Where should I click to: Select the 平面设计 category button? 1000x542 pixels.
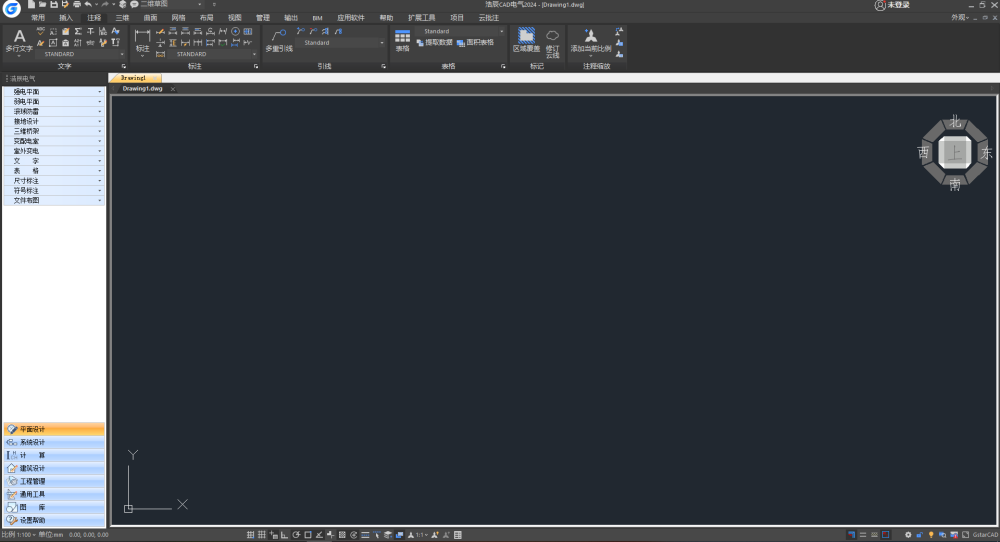coord(54,429)
